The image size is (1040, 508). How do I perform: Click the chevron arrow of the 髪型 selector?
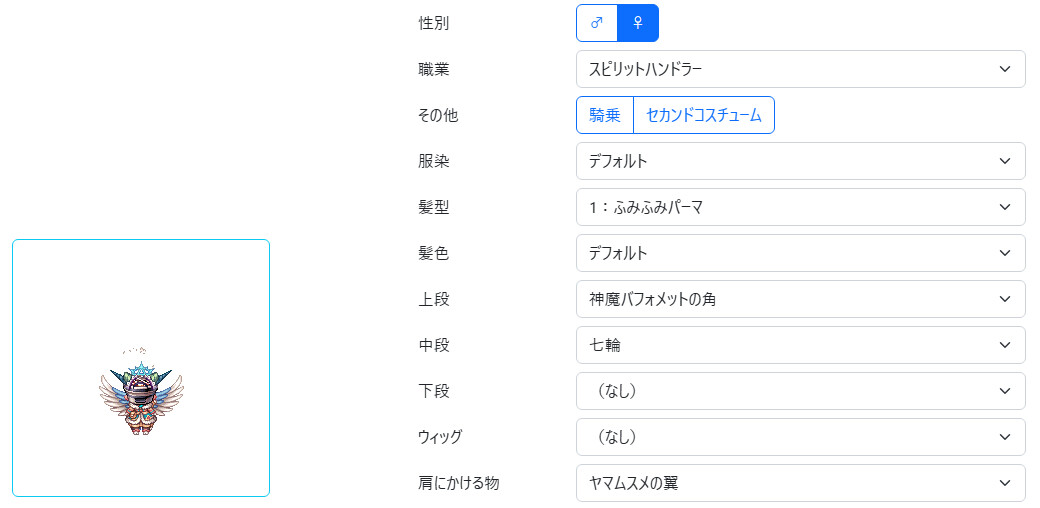pos(1004,208)
